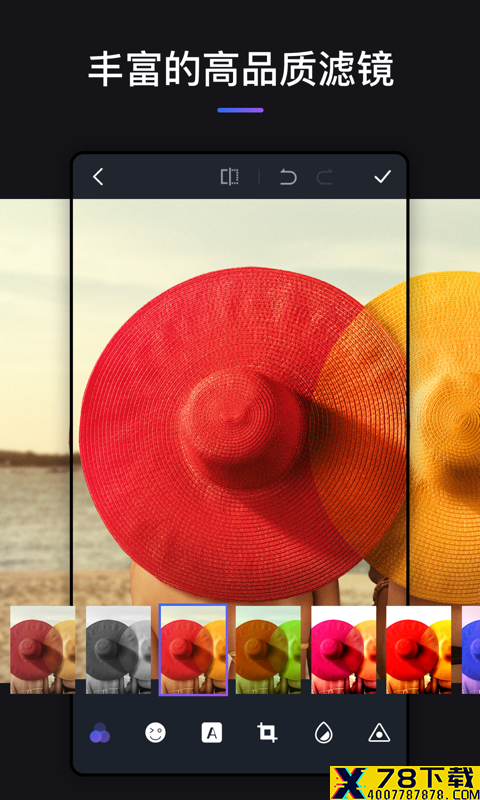Select the water drop blur tool
This screenshot has height=800, width=480.
323,733
